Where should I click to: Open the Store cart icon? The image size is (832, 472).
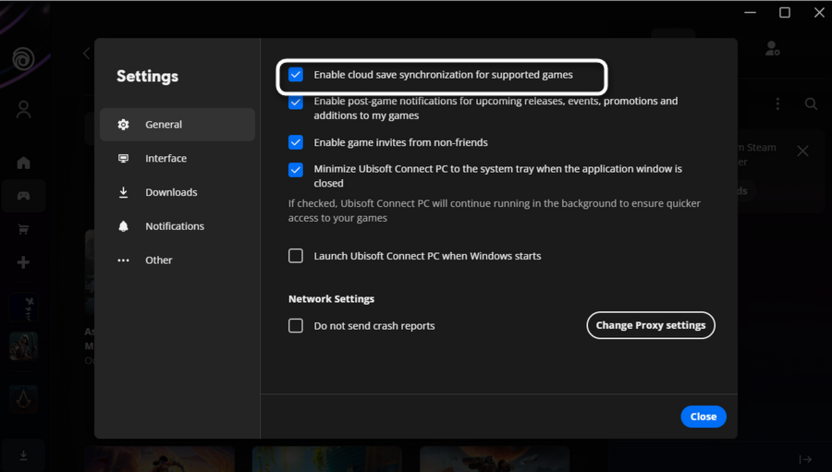pos(23,229)
